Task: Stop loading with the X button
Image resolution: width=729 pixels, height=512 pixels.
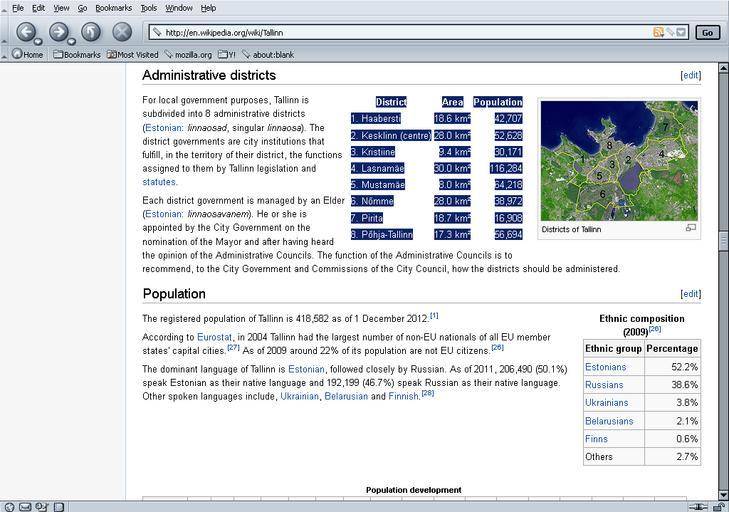Action: tap(122, 32)
